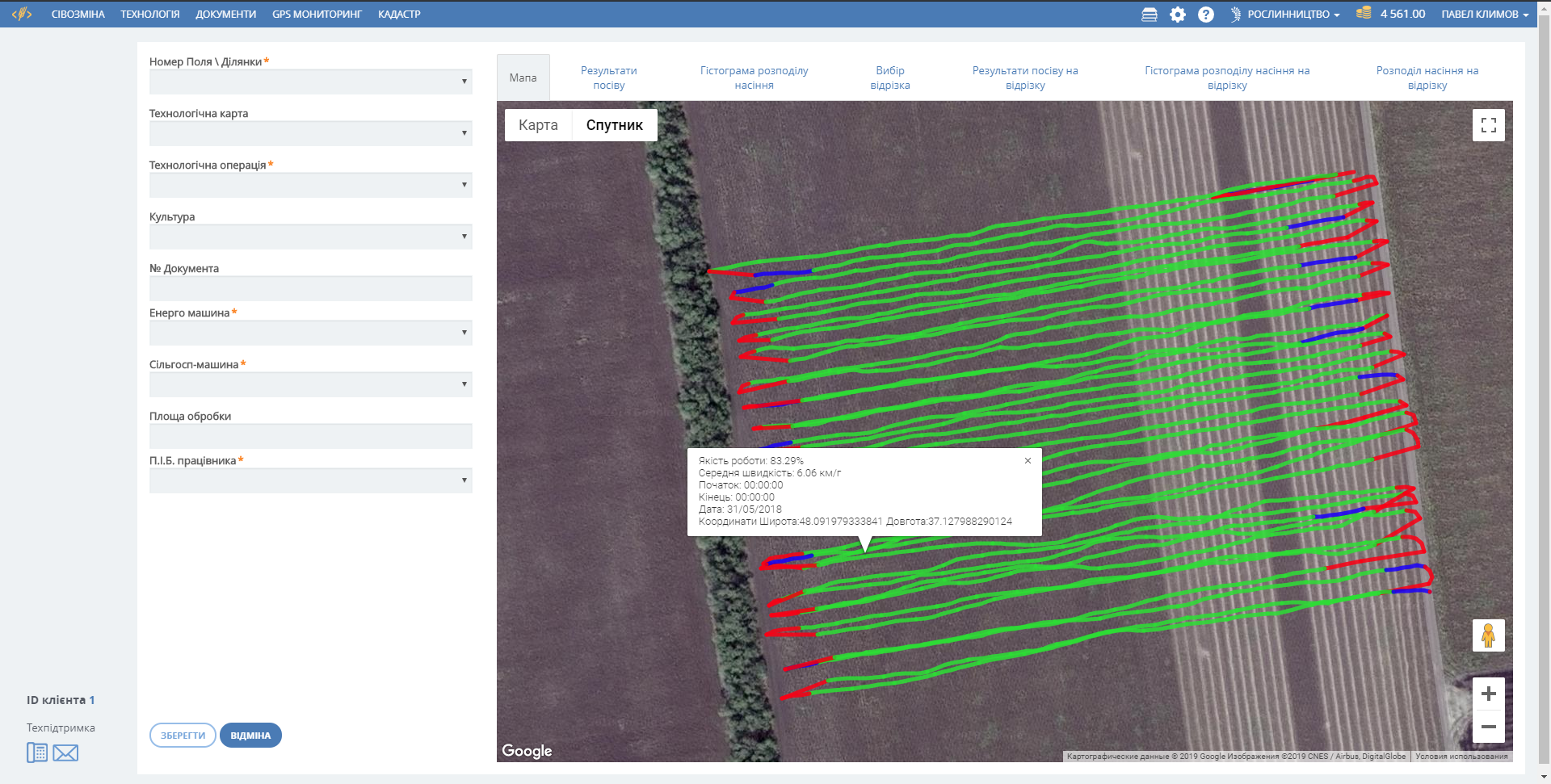Viewport: 1551px width, 784px height.
Task: Close the work quality info popup
Action: point(1028,460)
